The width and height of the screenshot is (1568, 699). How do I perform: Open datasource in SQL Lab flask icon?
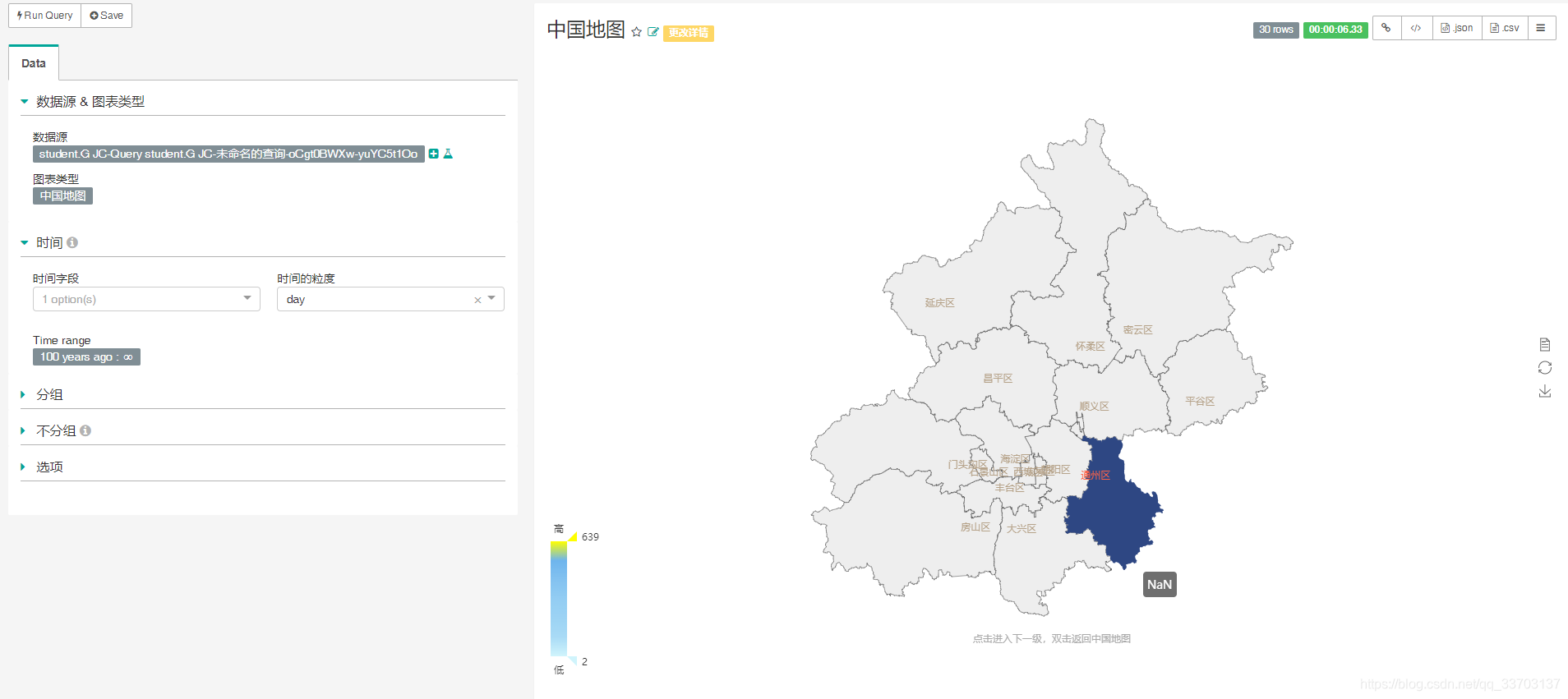(x=448, y=154)
